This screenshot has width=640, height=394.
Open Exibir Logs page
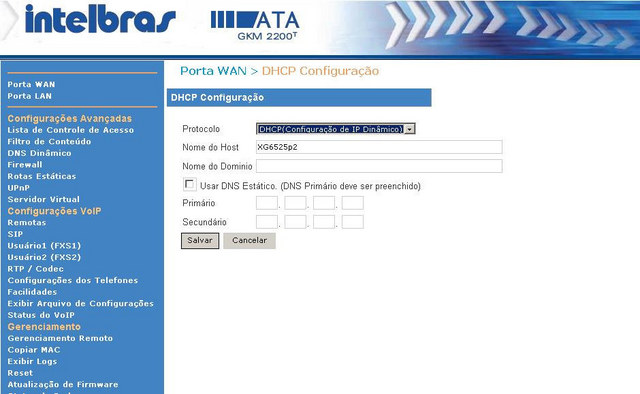[32, 361]
